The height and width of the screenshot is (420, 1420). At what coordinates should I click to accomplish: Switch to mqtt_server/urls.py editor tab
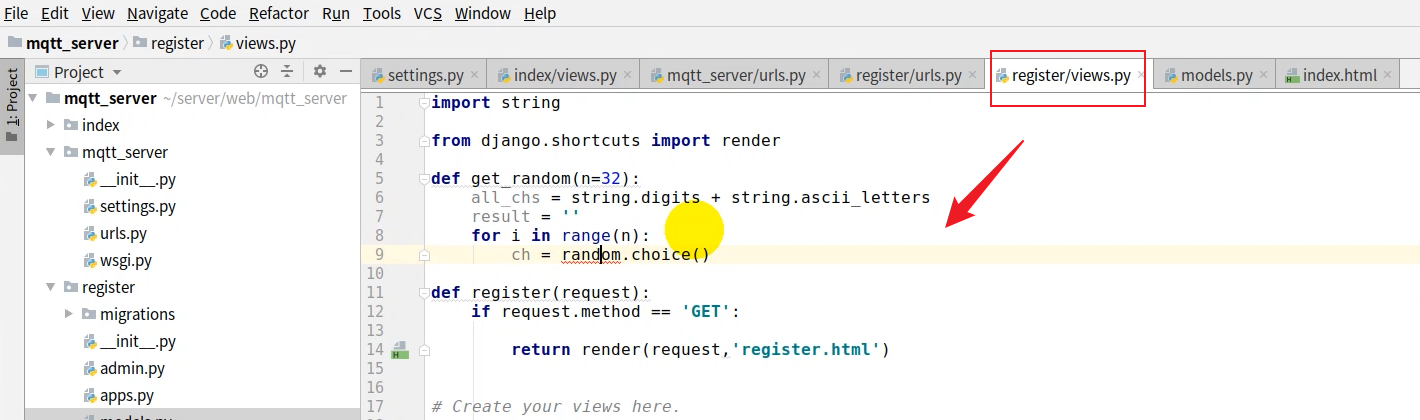pos(735,75)
